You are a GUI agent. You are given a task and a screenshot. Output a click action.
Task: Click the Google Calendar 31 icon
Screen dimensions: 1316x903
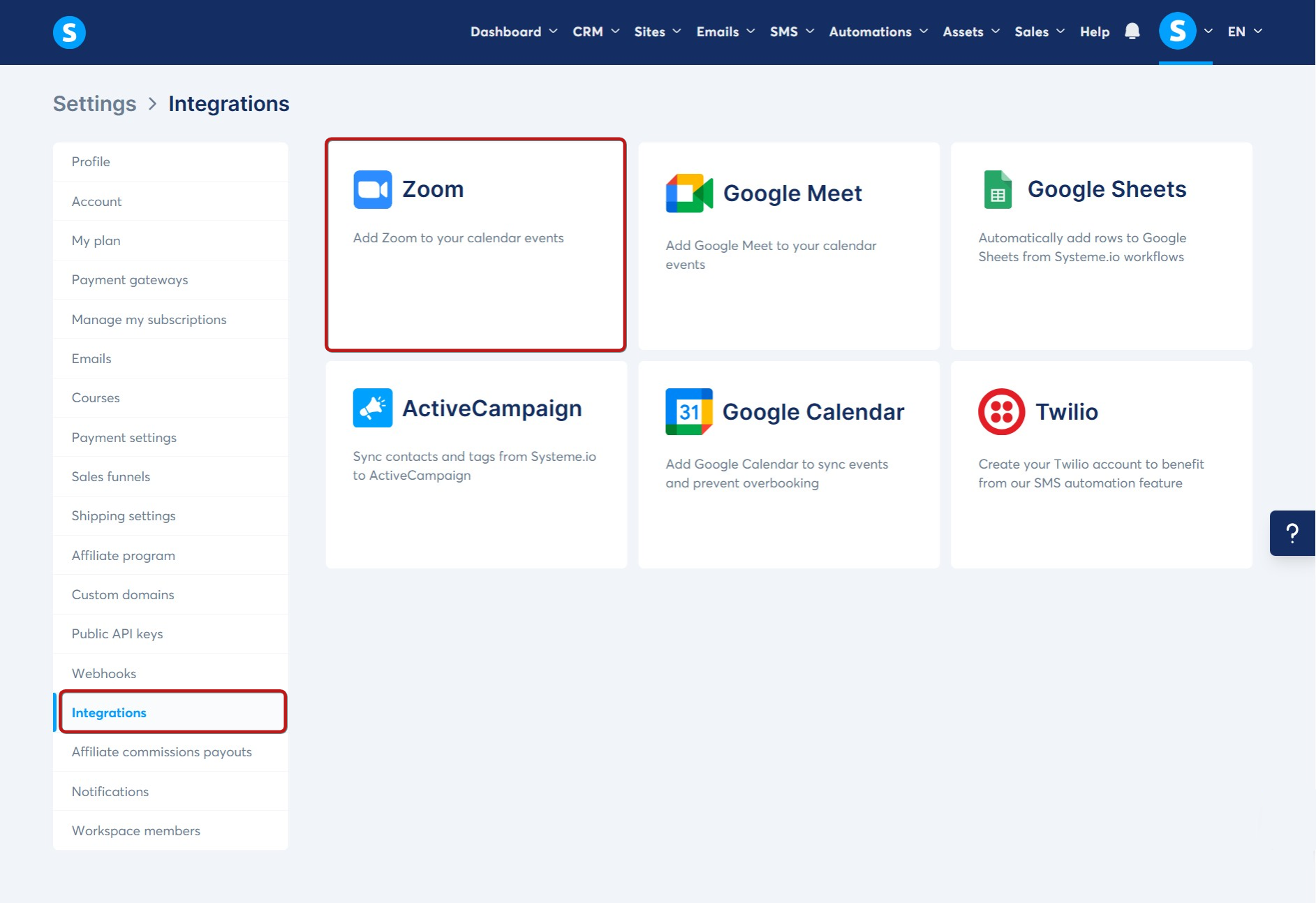(x=689, y=411)
